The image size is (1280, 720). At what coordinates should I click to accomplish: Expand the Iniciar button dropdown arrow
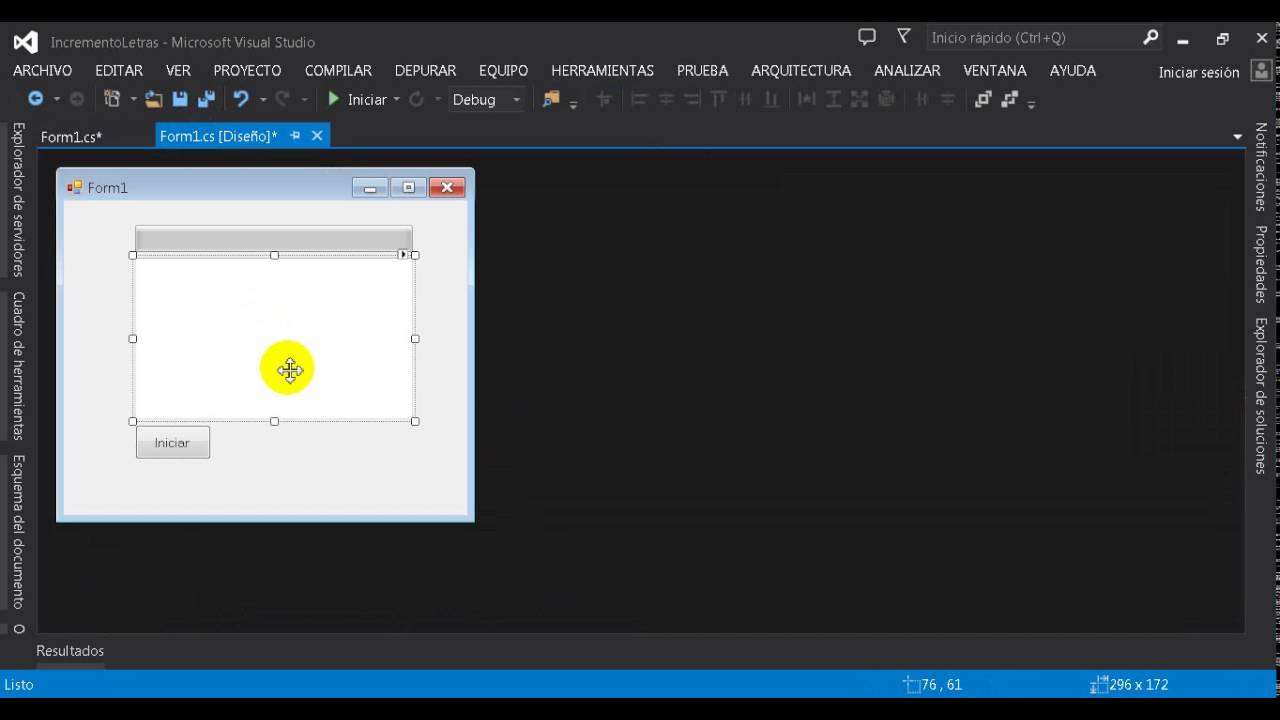tap(396, 99)
